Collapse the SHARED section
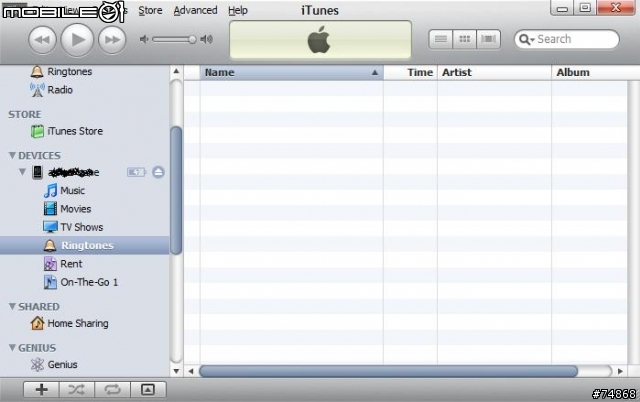The width and height of the screenshot is (640, 402). click(x=12, y=306)
